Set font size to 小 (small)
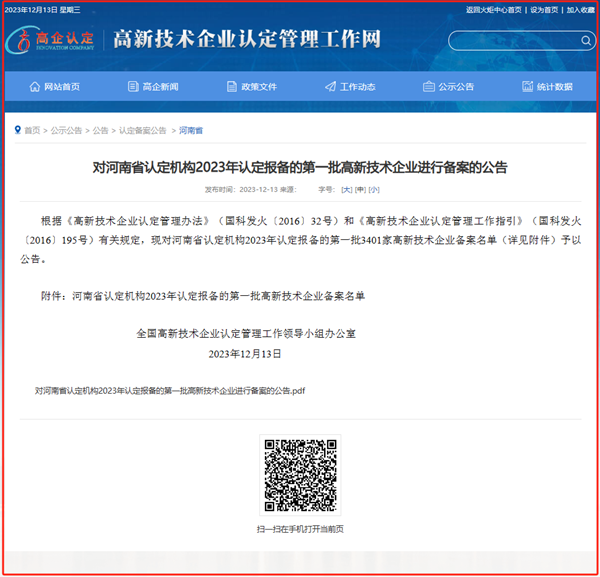The image size is (600, 577). (374, 189)
